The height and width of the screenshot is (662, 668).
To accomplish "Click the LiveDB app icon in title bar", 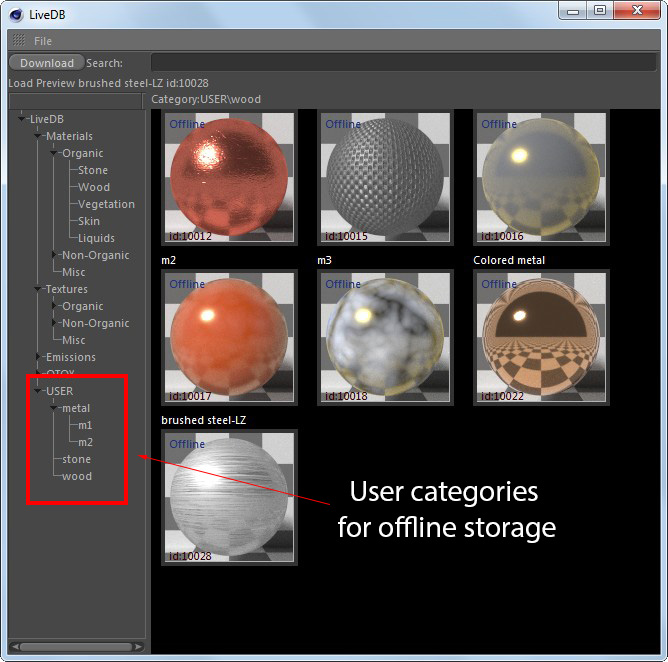I will (x=16, y=14).
